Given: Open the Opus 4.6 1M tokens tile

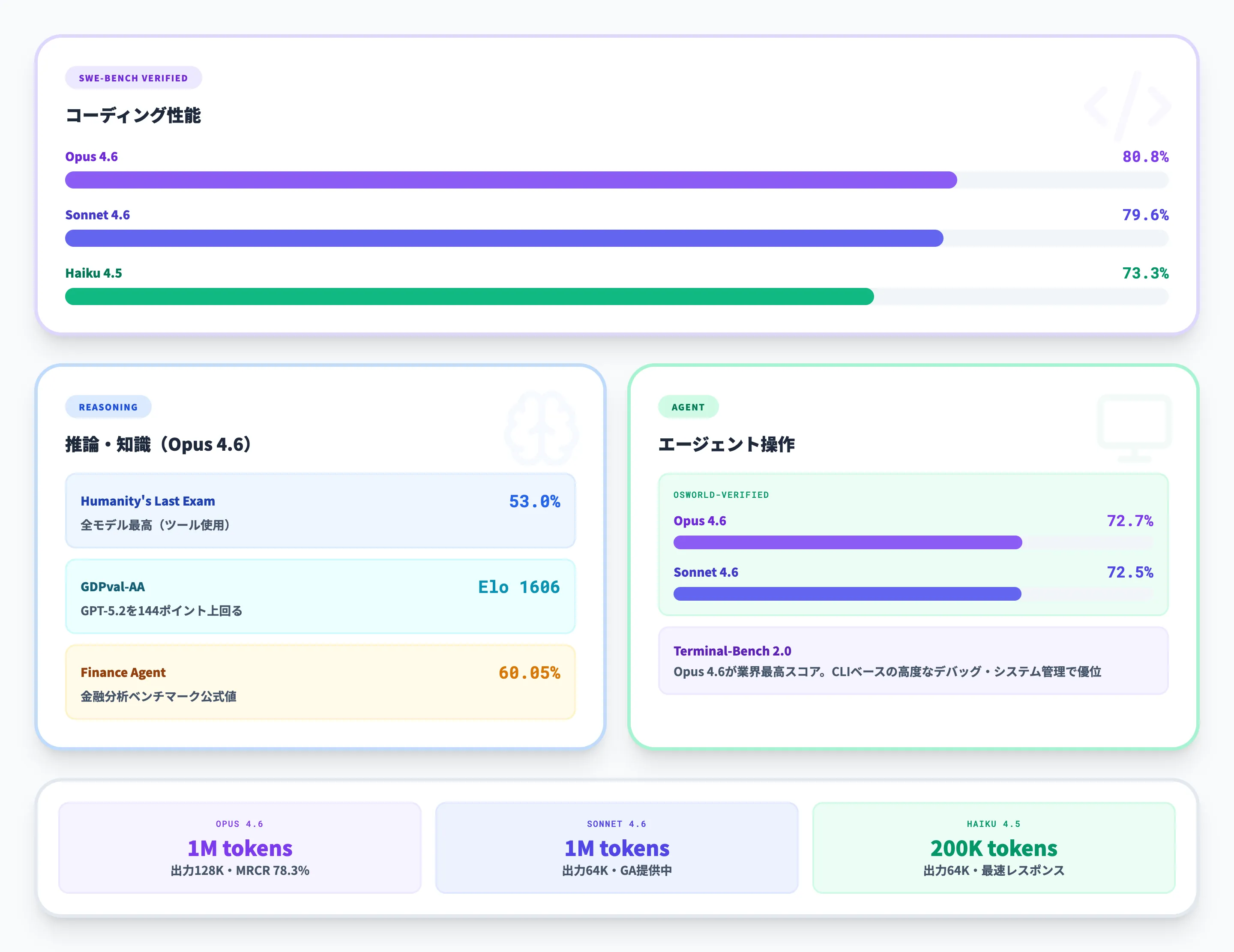Looking at the screenshot, I should click(x=240, y=847).
